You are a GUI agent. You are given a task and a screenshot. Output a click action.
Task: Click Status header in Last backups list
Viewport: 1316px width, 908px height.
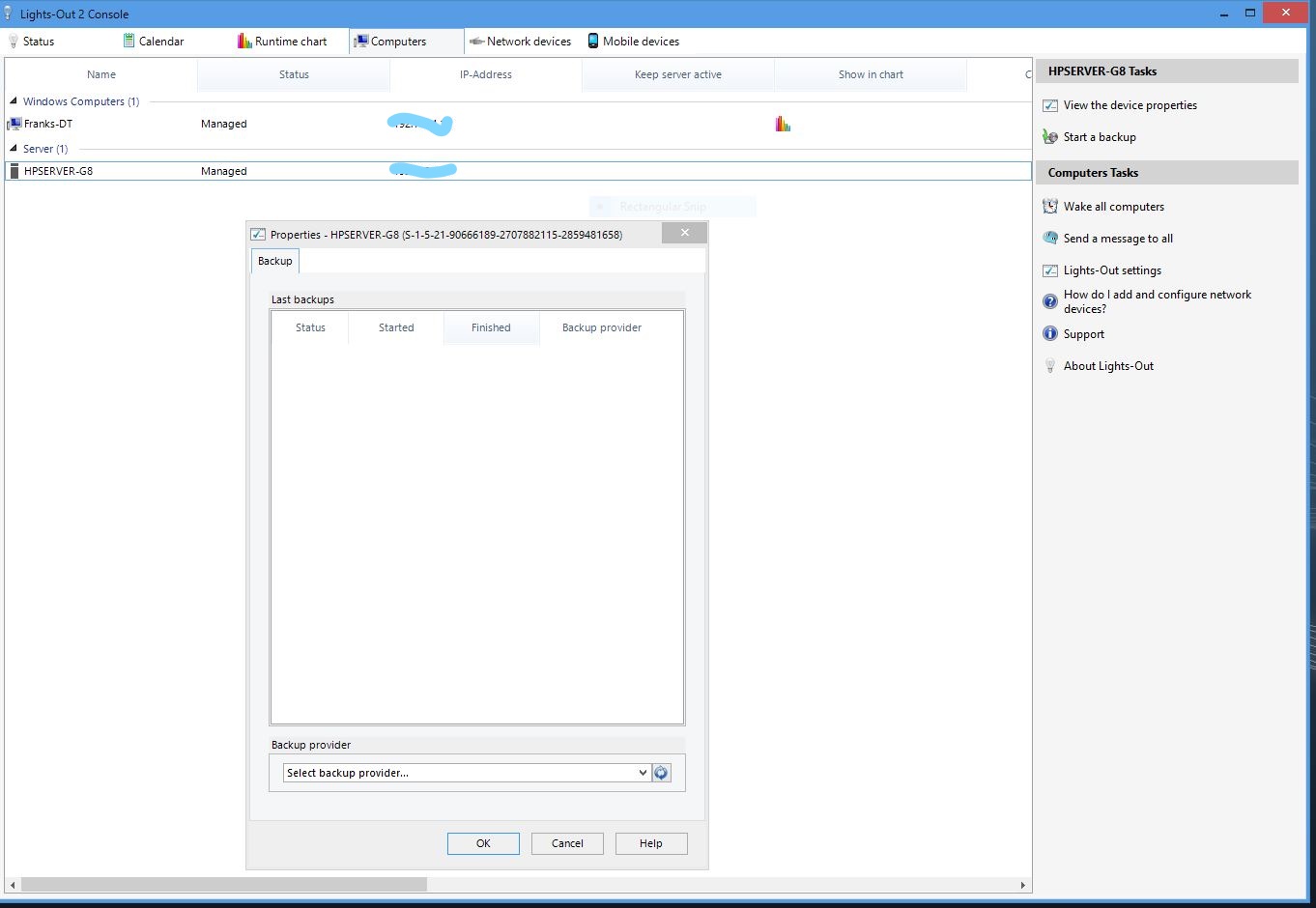(310, 327)
